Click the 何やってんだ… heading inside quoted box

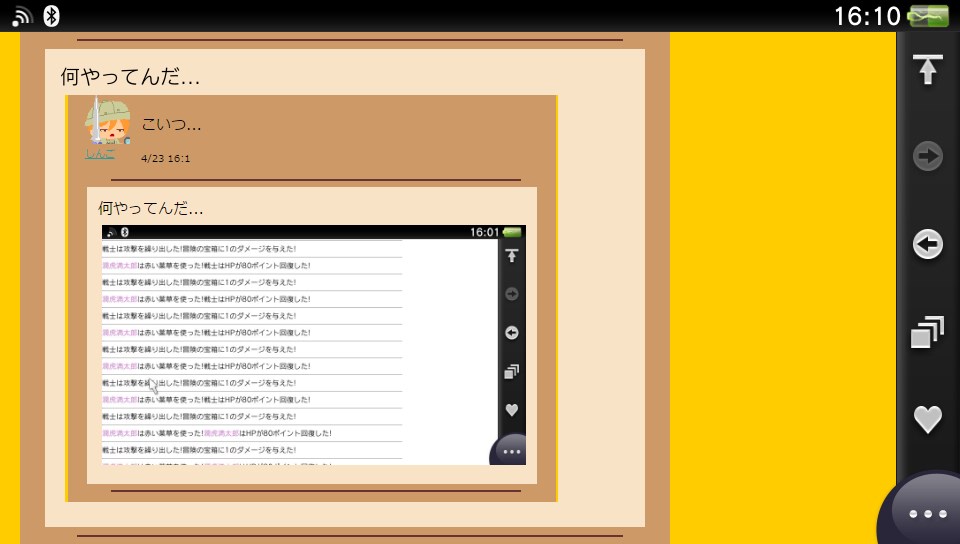151,208
